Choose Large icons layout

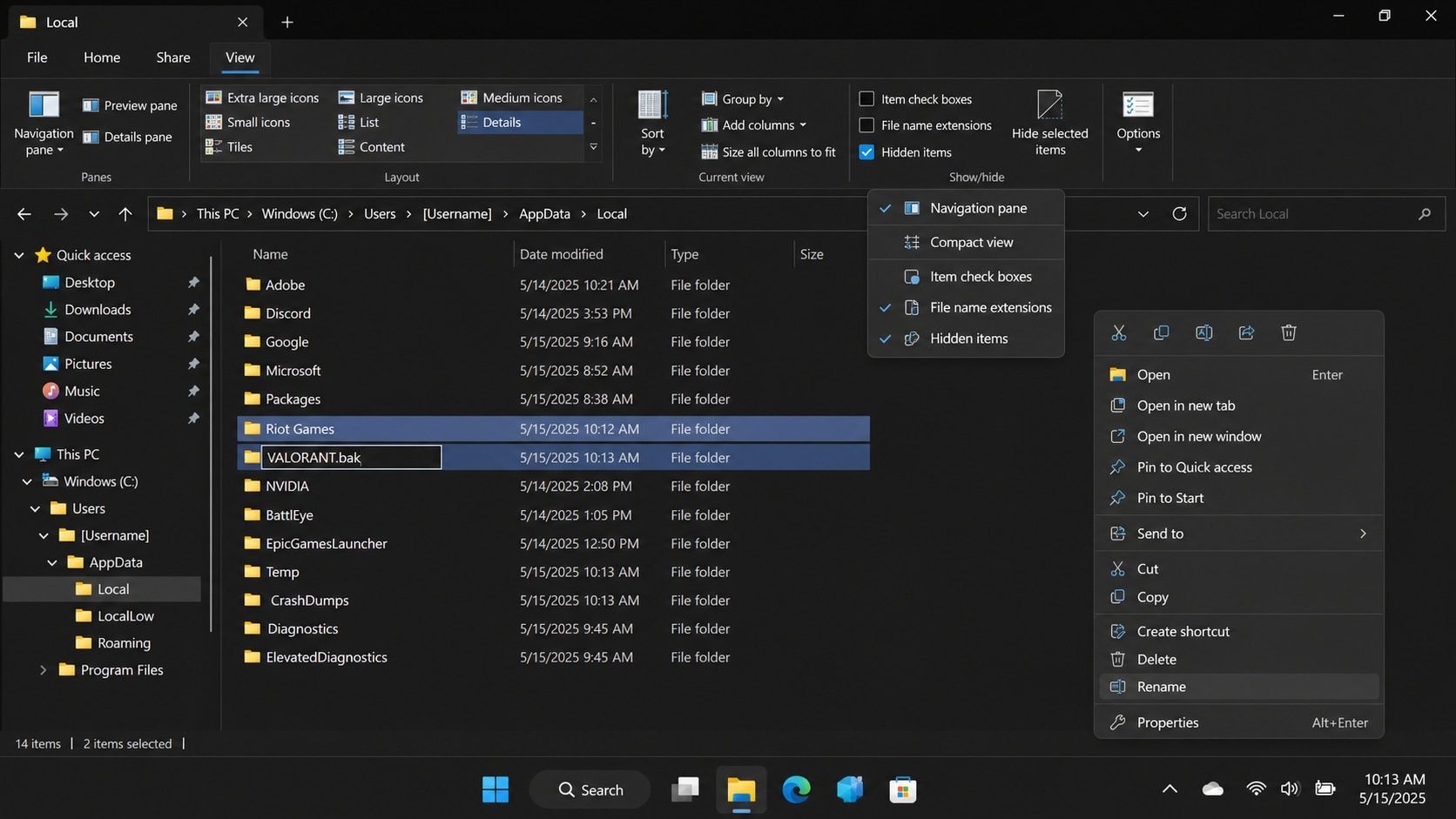point(381,97)
